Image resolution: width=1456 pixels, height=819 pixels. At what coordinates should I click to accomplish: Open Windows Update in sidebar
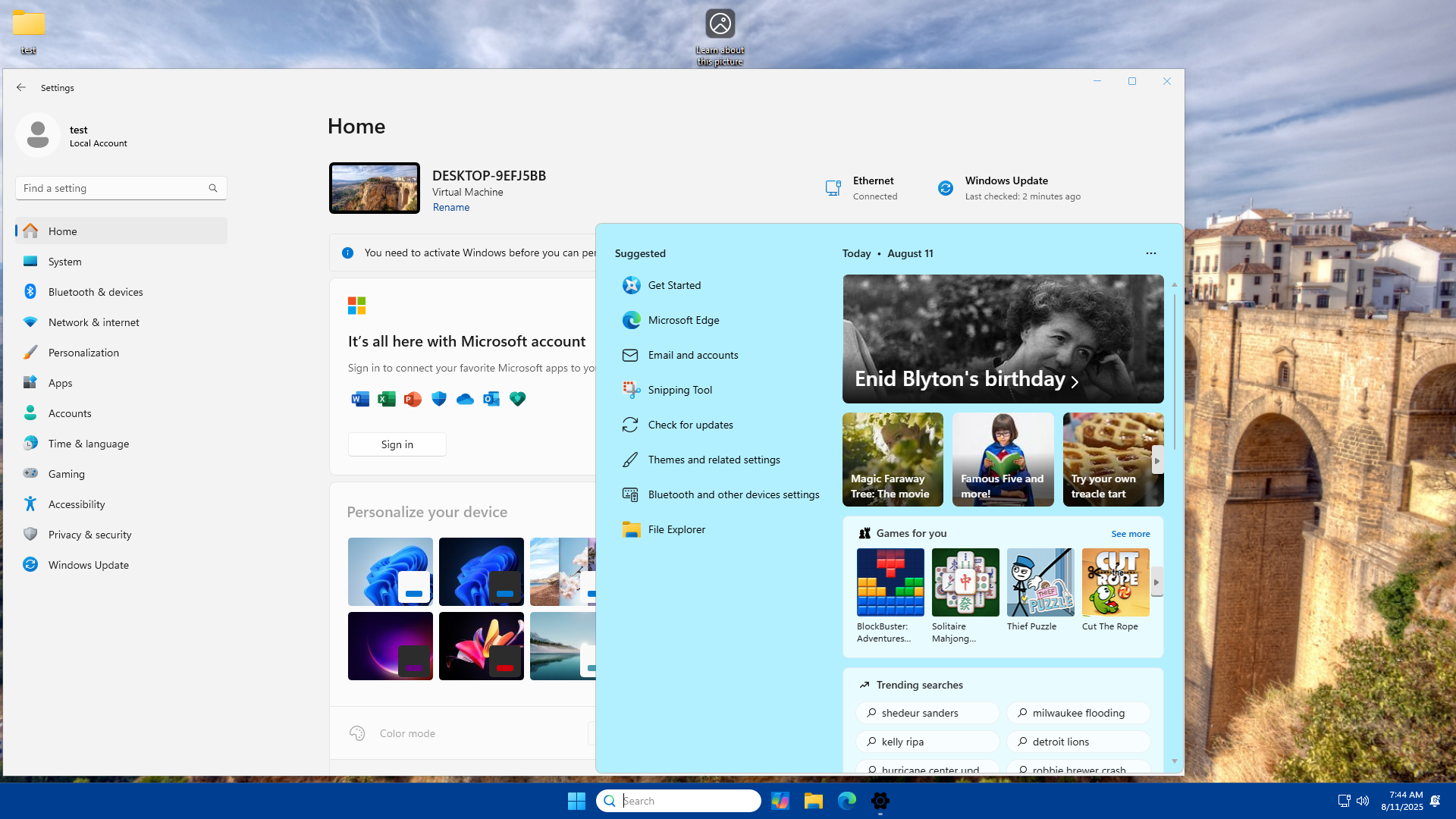pyautogui.click(x=121, y=565)
